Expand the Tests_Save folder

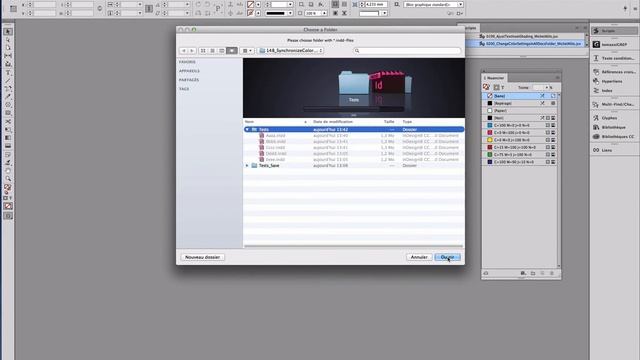pos(247,166)
